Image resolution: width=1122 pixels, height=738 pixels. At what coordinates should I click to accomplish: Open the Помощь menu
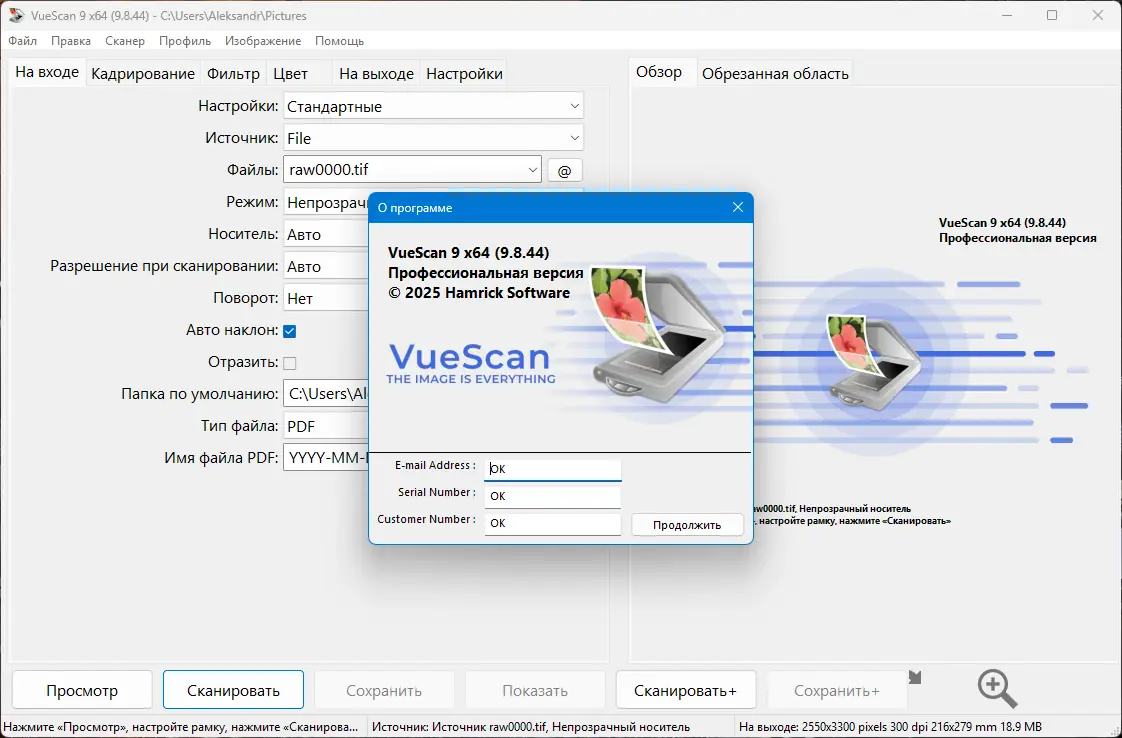point(339,41)
